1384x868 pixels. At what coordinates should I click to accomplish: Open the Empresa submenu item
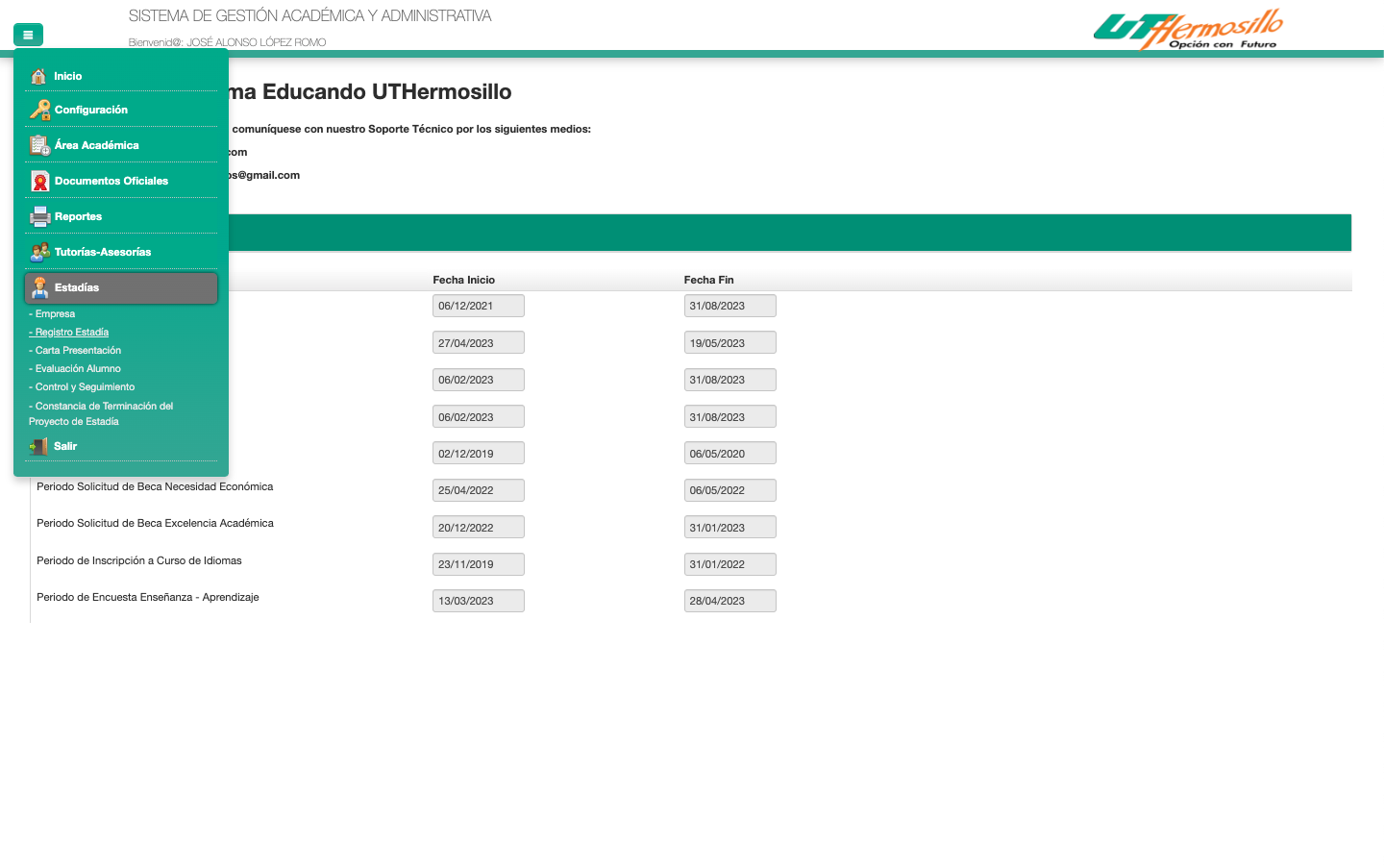[55, 314]
